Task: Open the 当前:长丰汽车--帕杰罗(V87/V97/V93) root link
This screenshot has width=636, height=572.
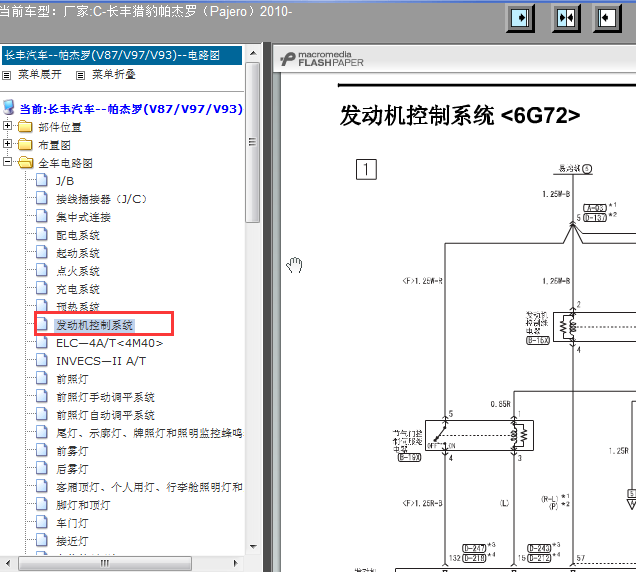Action: coord(131,109)
